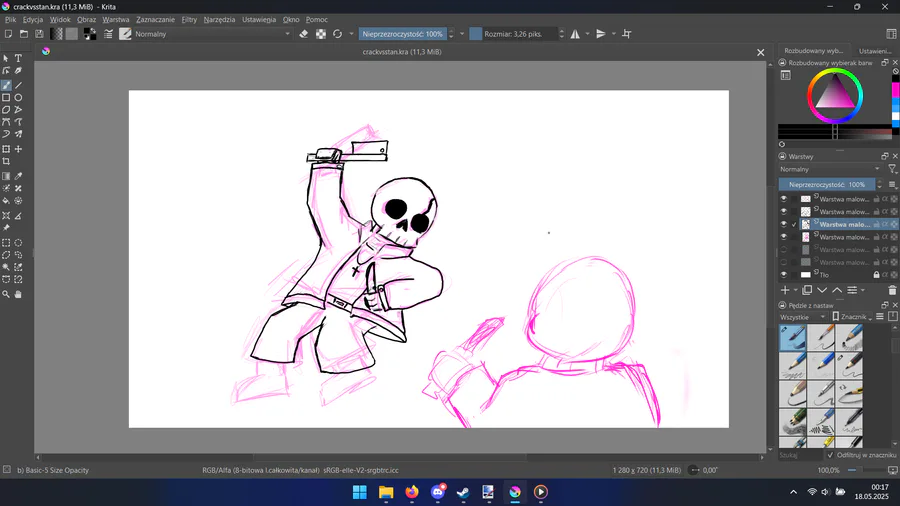Move layer up with up arrow
900x506 pixels.
pos(837,290)
